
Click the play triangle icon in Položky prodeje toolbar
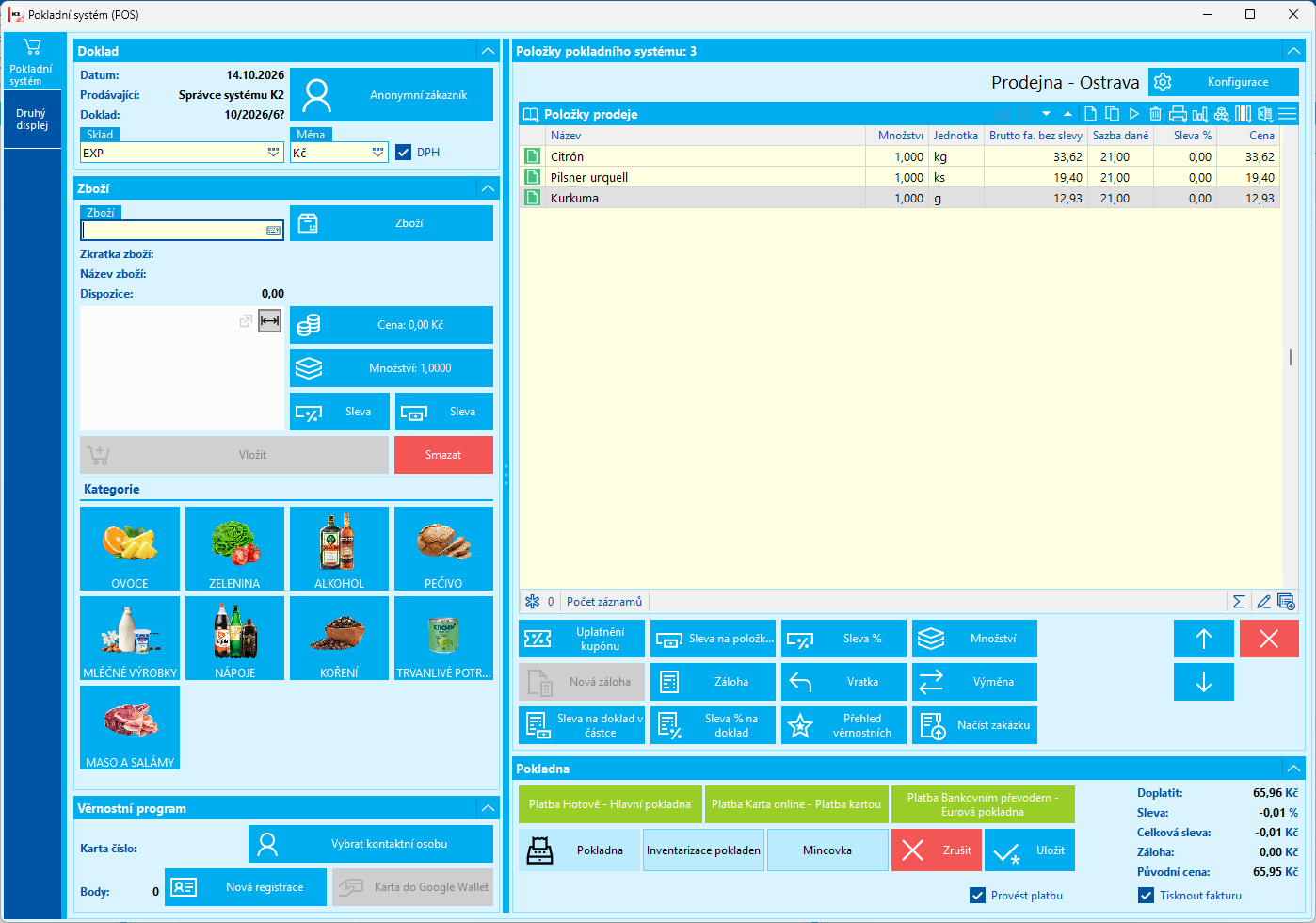point(1134,114)
